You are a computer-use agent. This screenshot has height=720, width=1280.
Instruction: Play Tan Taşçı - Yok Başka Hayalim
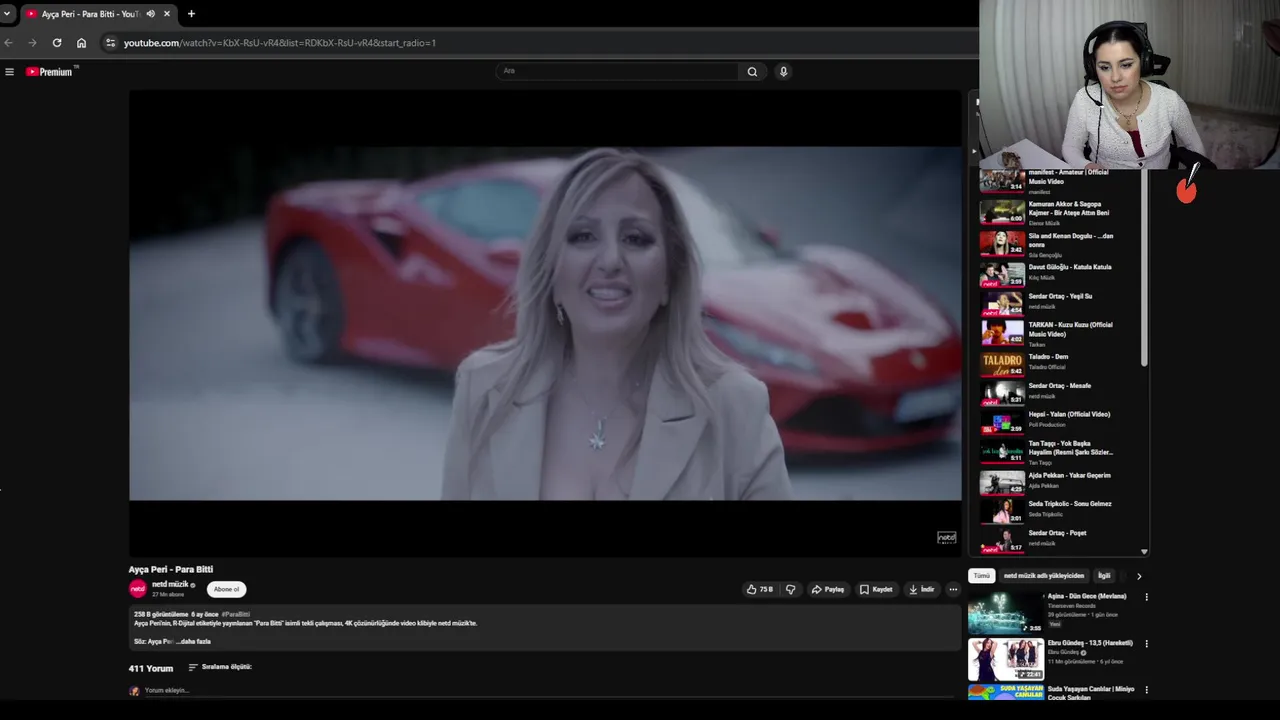1060,452
